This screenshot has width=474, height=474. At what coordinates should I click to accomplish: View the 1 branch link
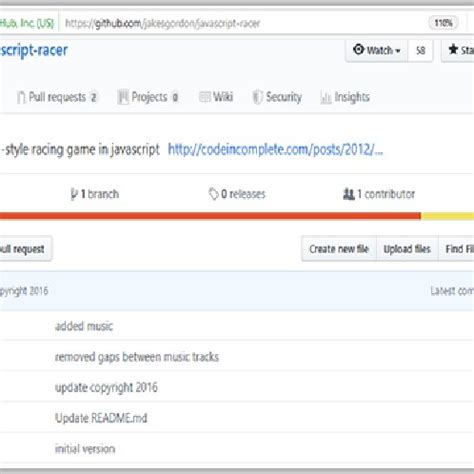click(95, 194)
